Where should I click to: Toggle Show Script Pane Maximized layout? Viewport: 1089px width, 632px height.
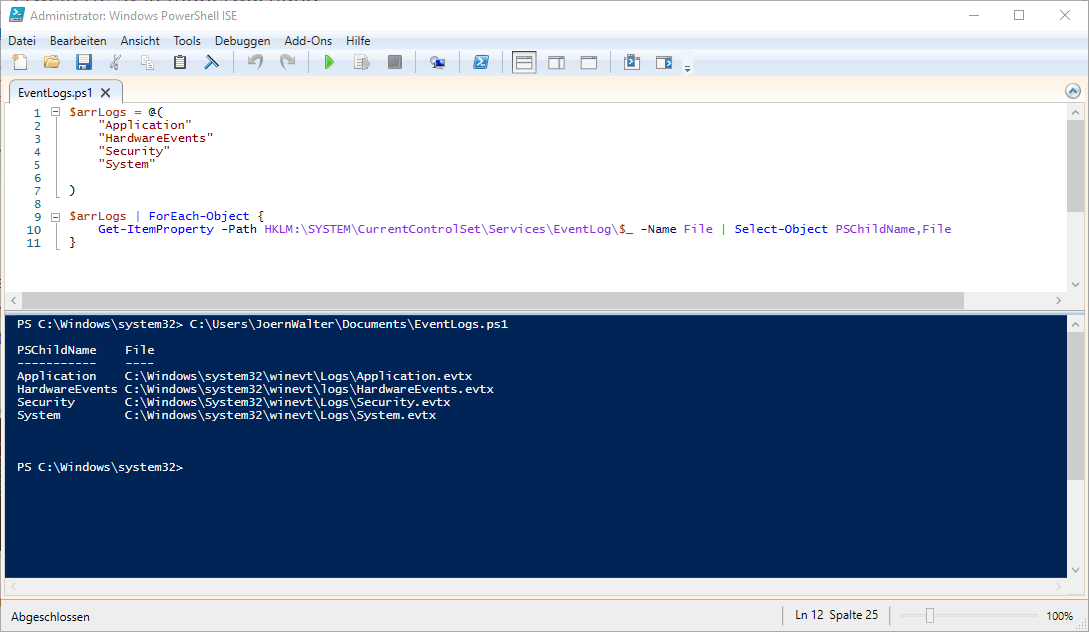coord(589,62)
